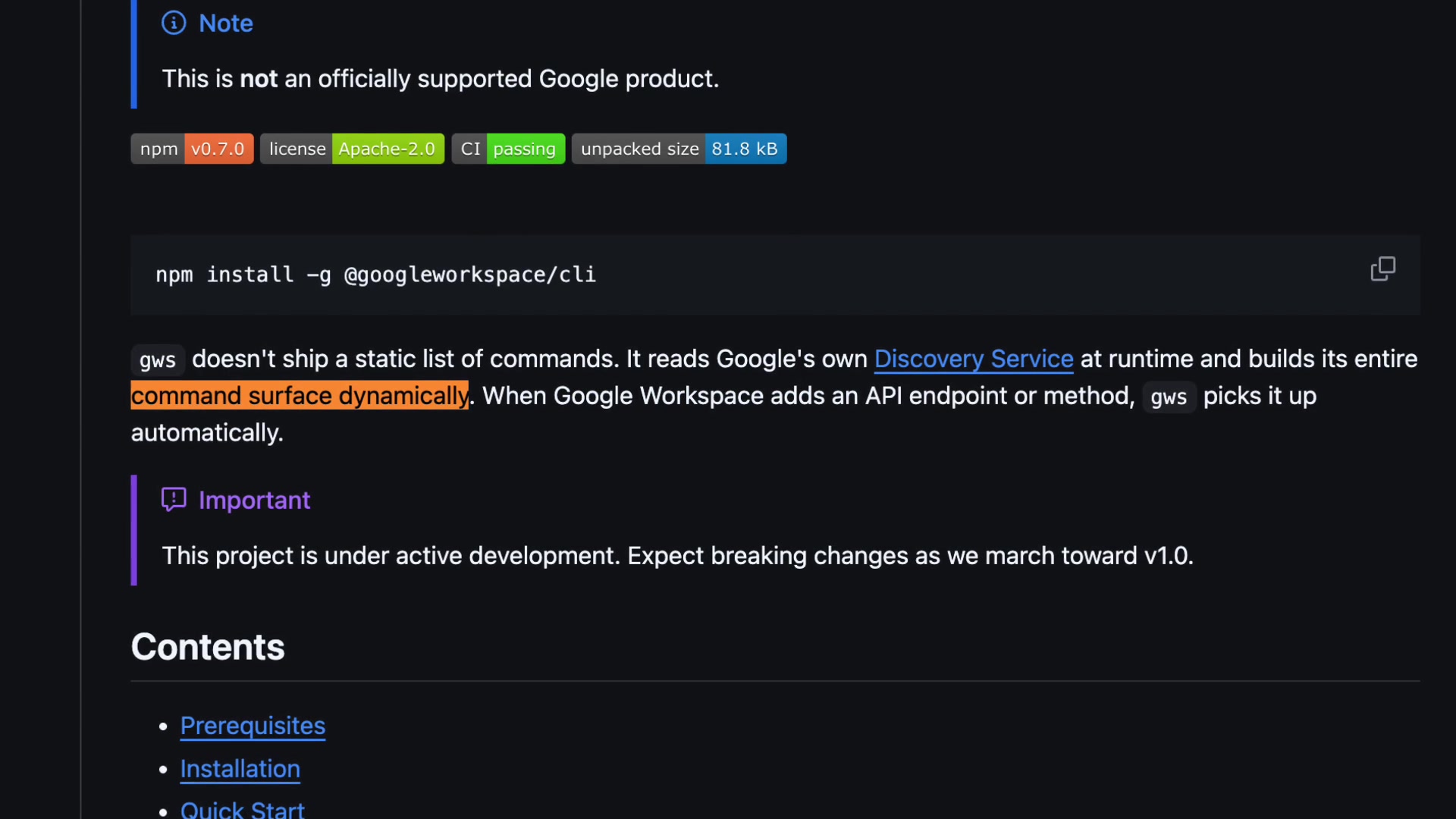The height and width of the screenshot is (819, 1456).
Task: Open the Quick Start section link
Action: (x=242, y=809)
